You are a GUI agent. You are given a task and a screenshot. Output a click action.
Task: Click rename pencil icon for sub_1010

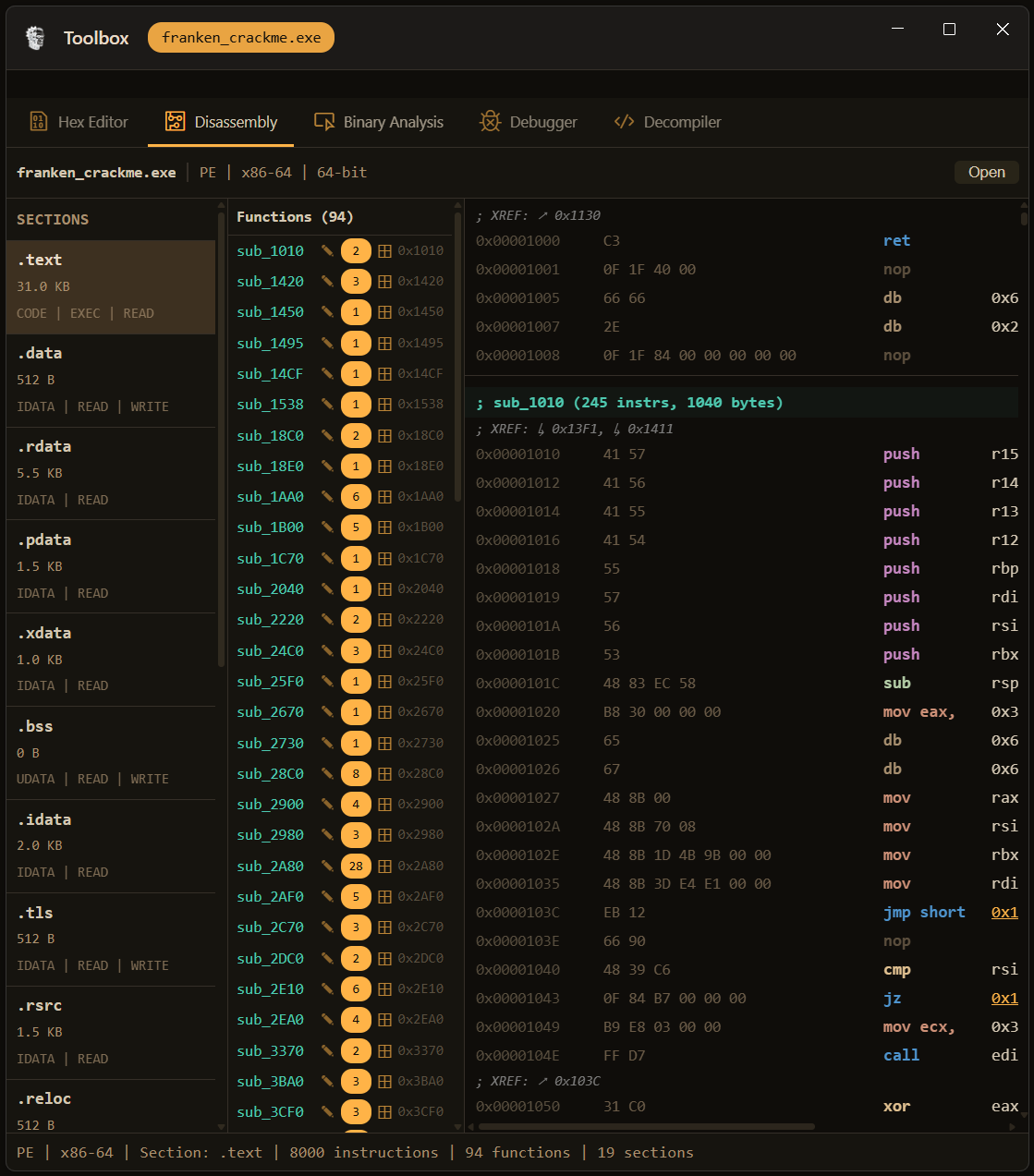[327, 250]
